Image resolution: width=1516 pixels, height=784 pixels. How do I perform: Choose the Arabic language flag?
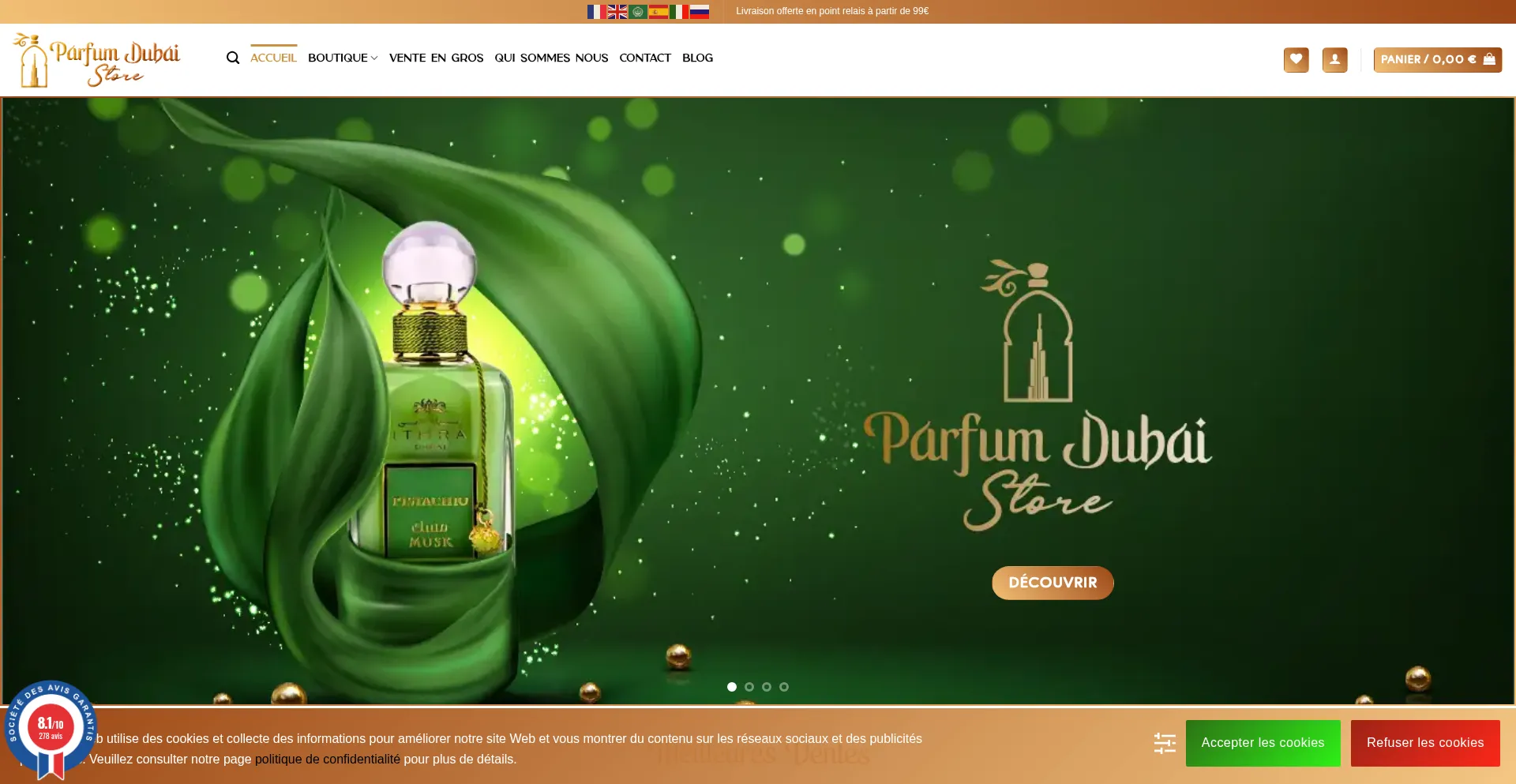638,12
